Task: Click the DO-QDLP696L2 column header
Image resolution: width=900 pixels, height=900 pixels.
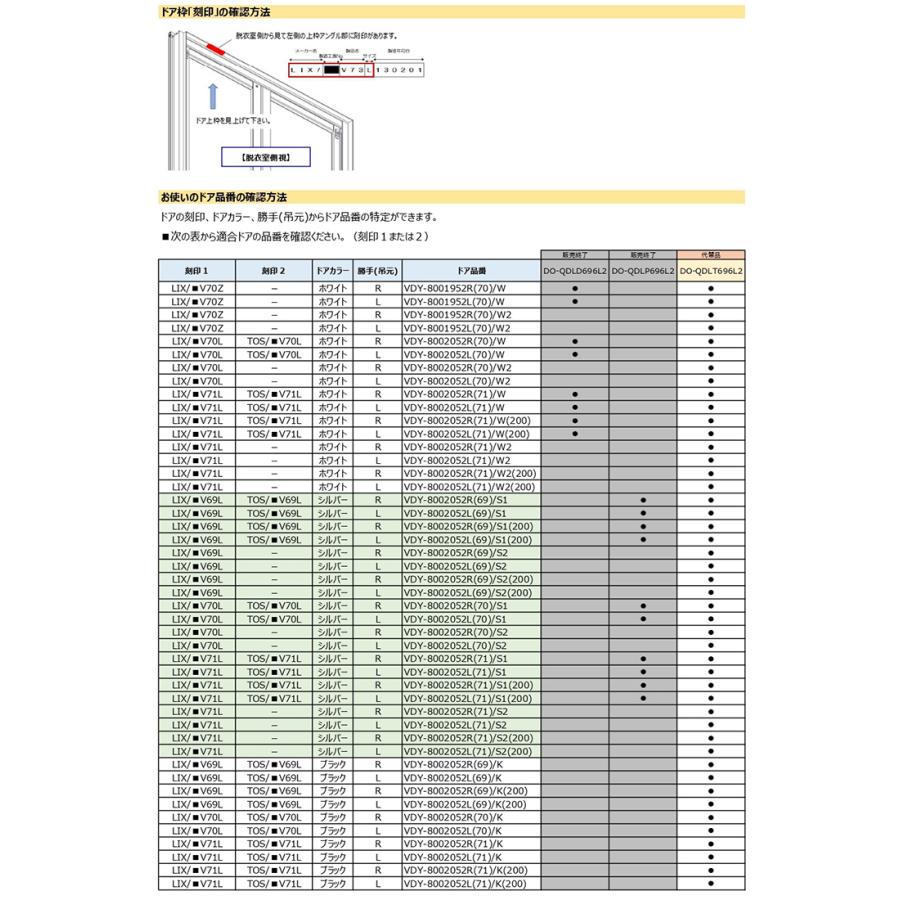Action: click(x=643, y=270)
